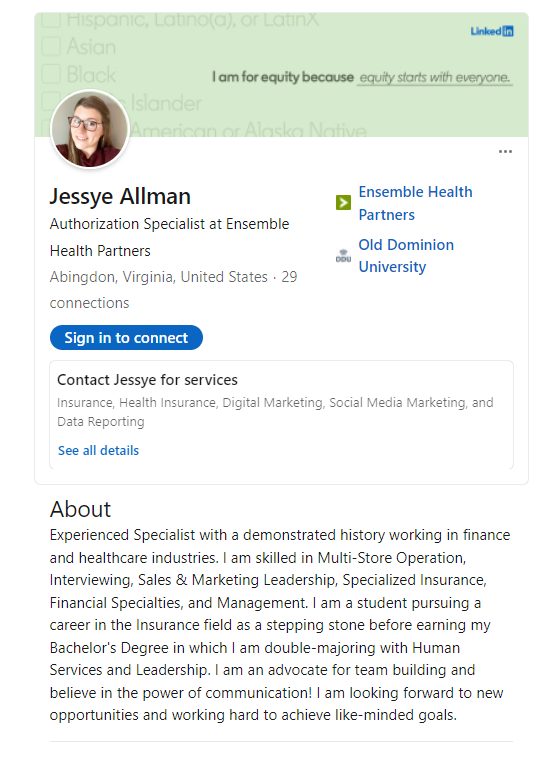Expand See all details for services
The width and height of the screenshot is (543, 757).
[x=98, y=450]
